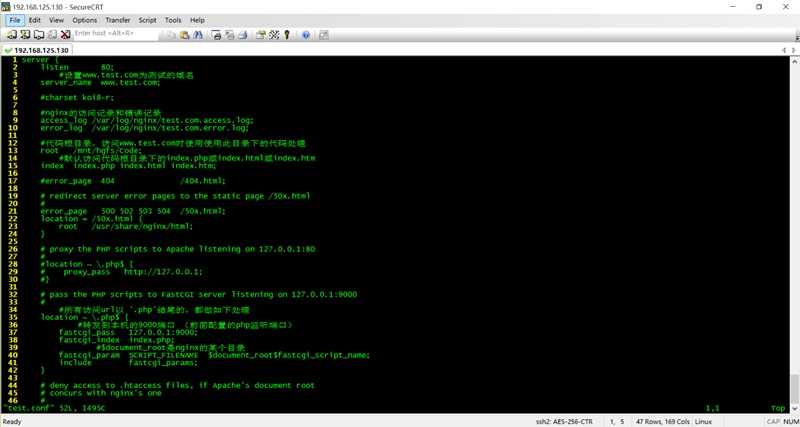Screen dimensions: 800x427
Task: Open the File menu
Action: (x=14, y=20)
